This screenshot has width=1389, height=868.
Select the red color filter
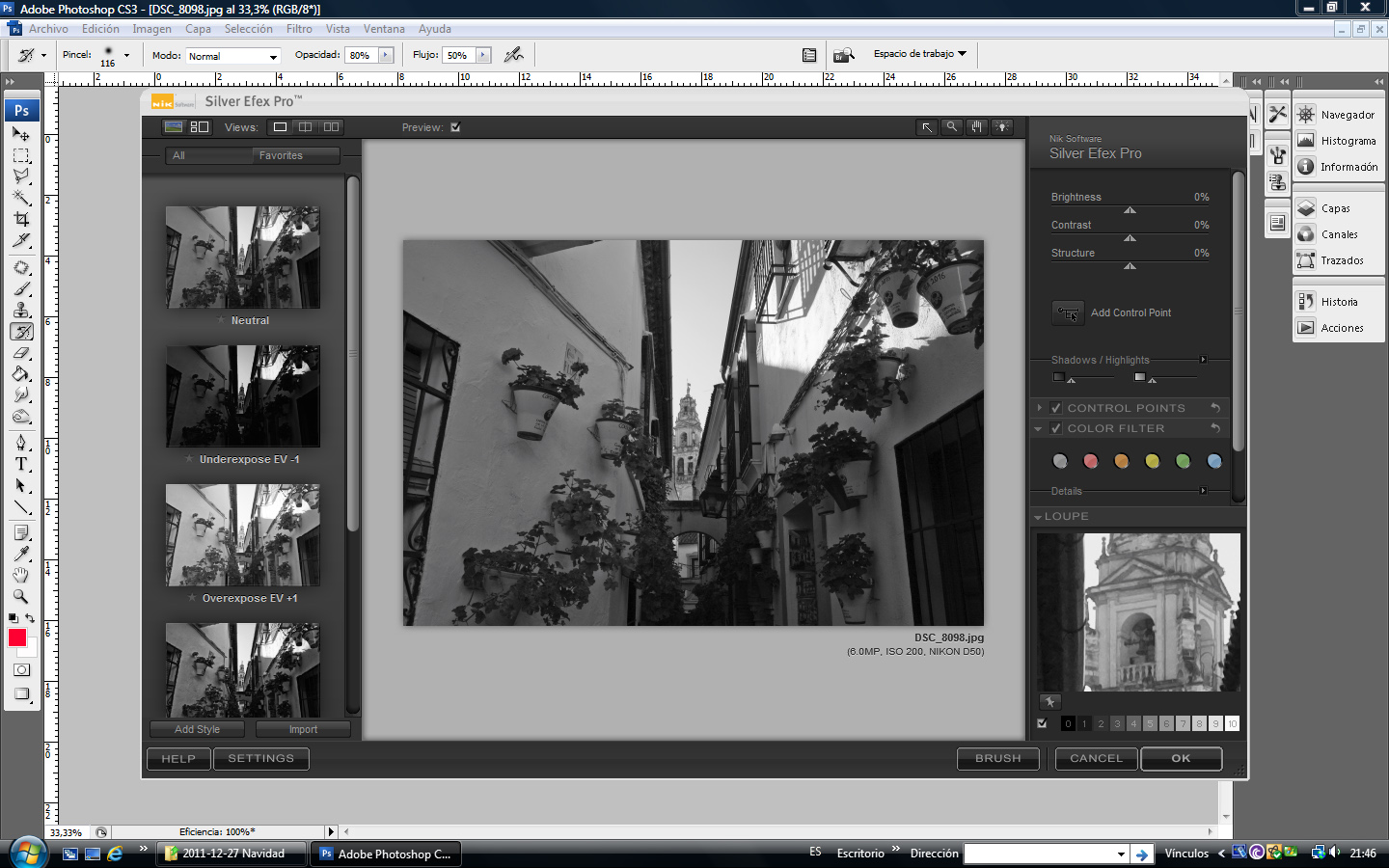pos(1091,461)
